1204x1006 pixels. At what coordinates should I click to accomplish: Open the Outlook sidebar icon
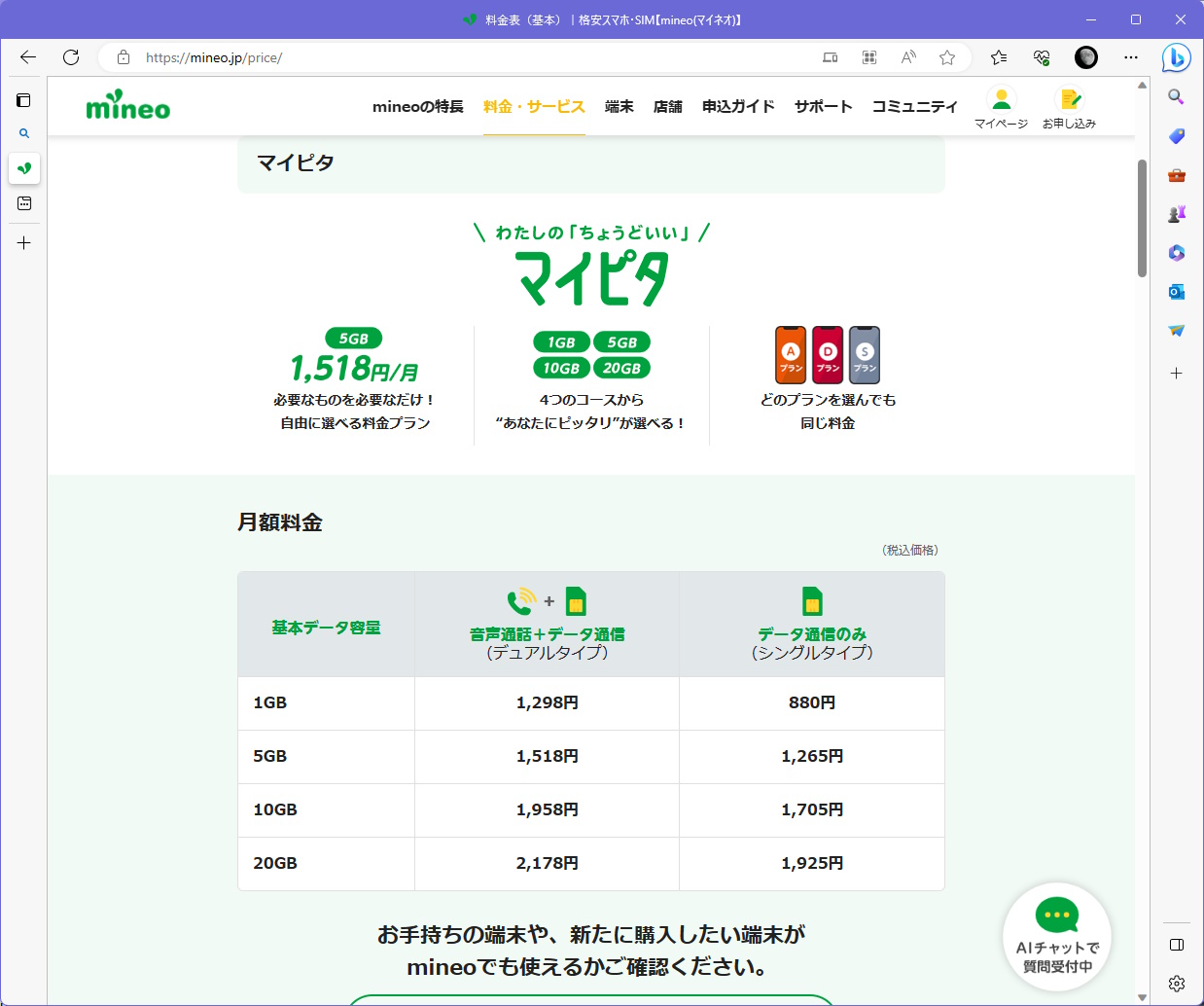1177,292
